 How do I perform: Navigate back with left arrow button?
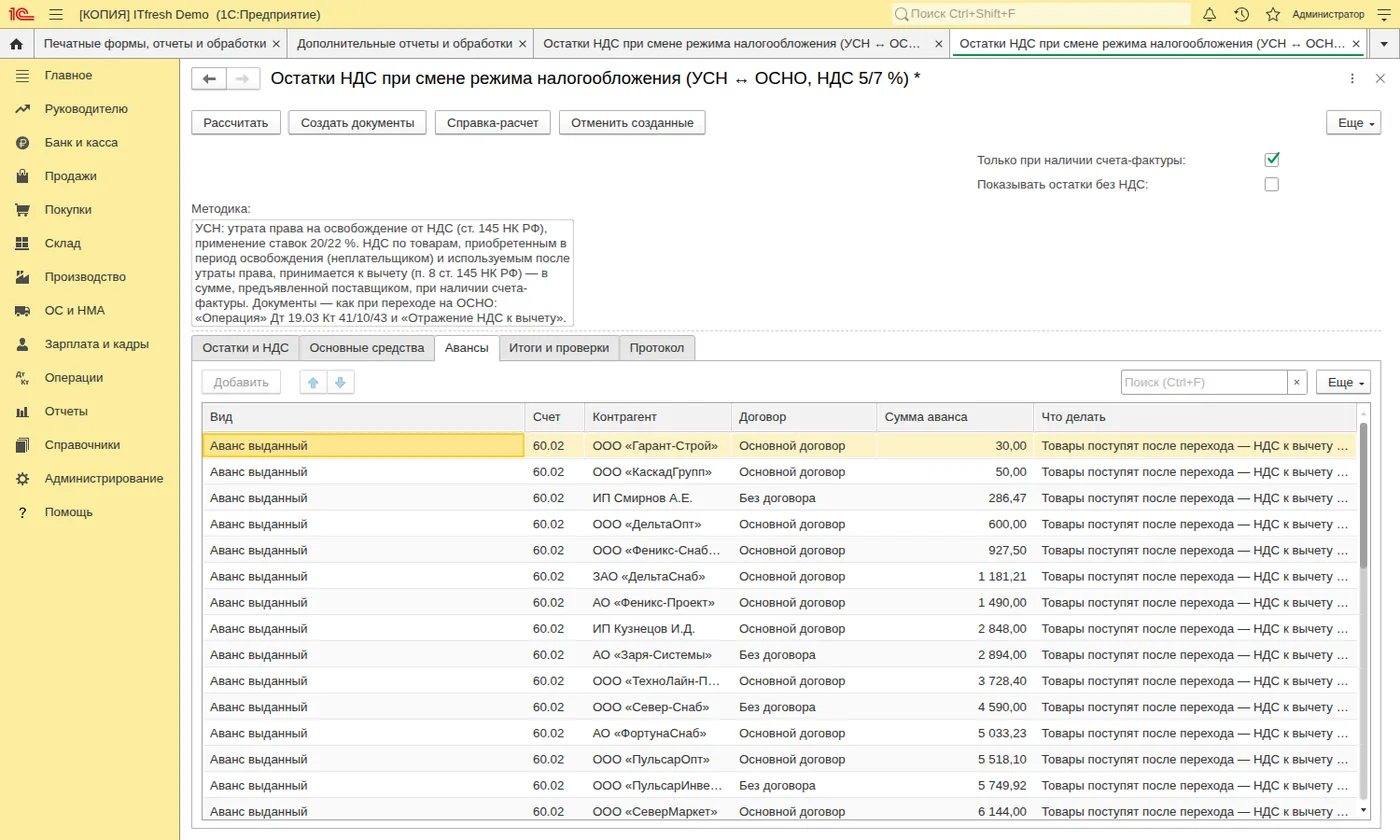click(x=209, y=79)
